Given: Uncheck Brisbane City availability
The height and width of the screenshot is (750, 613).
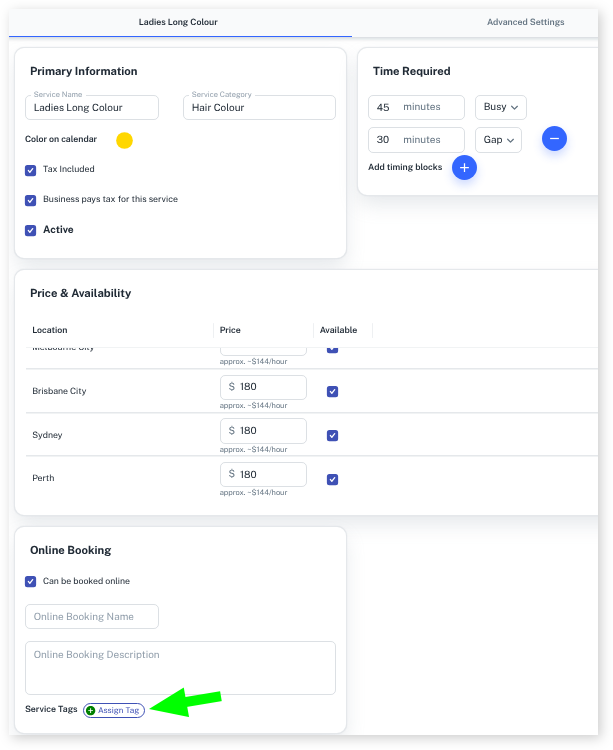Looking at the screenshot, I should pyautogui.click(x=333, y=392).
